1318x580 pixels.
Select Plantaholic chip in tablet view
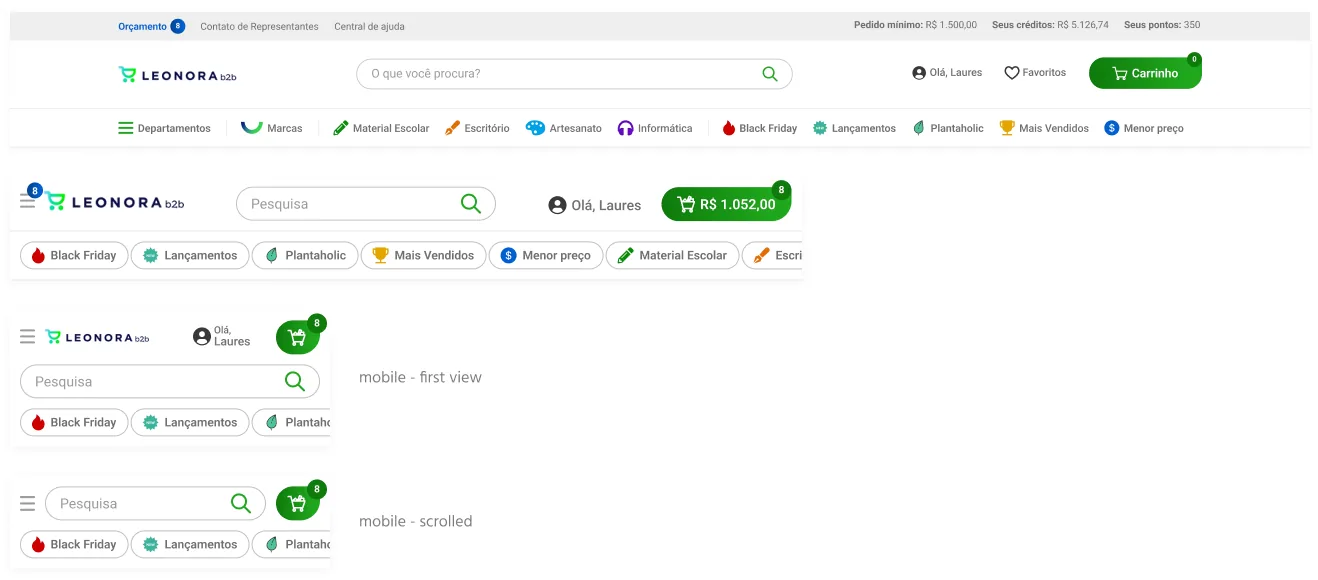coord(305,255)
